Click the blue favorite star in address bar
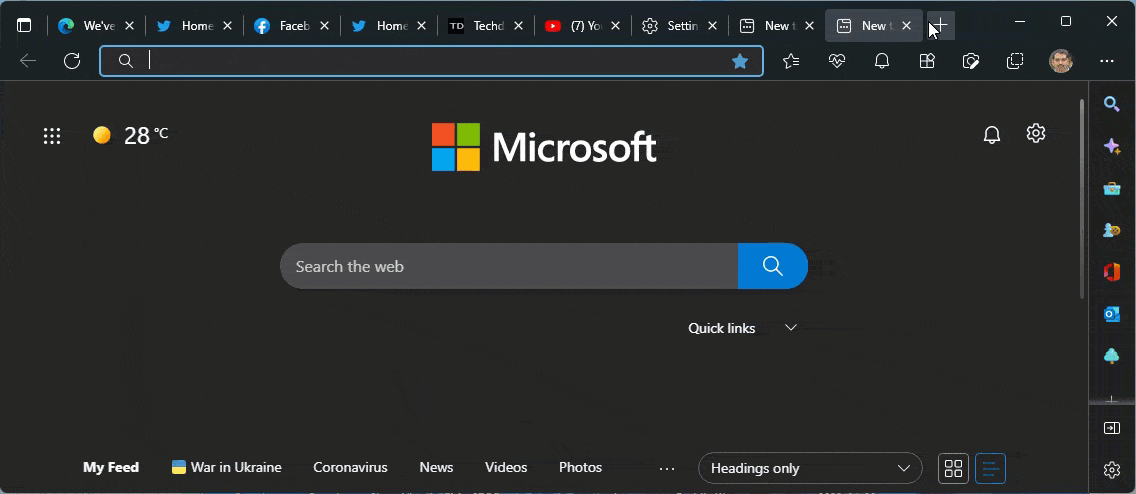This screenshot has height=494, width=1136. [740, 62]
